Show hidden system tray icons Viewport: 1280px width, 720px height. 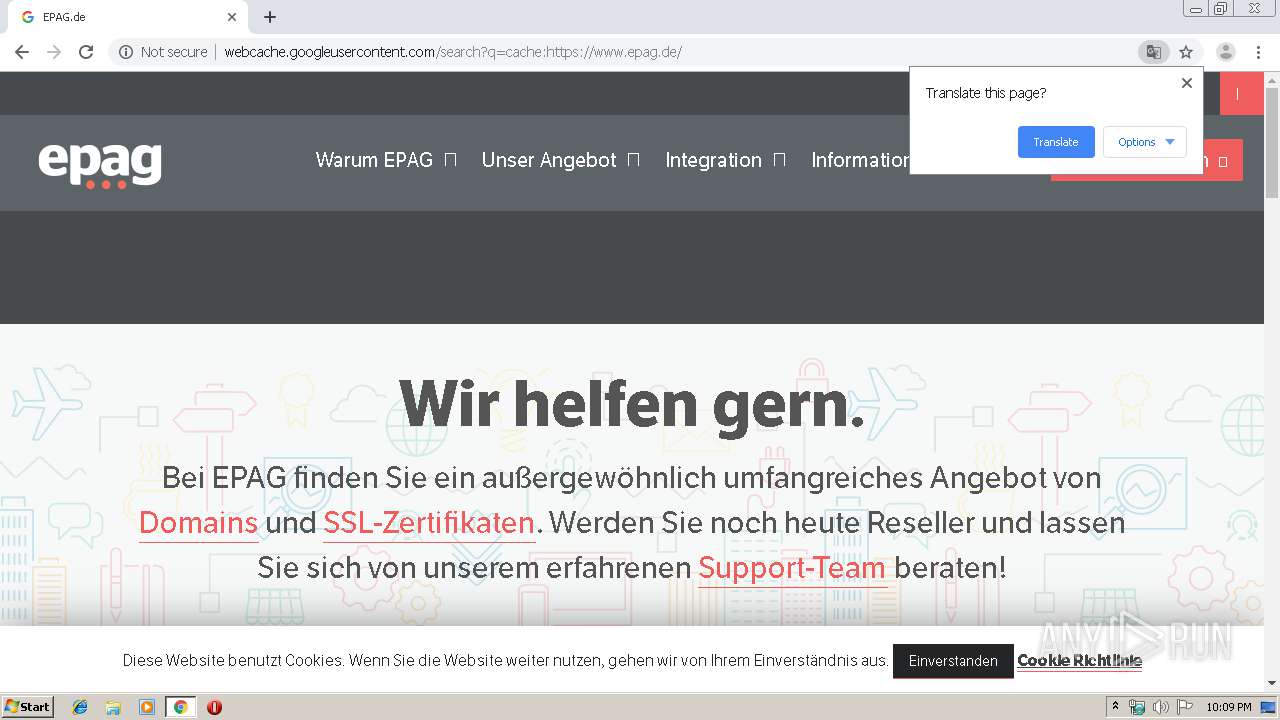(1115, 707)
